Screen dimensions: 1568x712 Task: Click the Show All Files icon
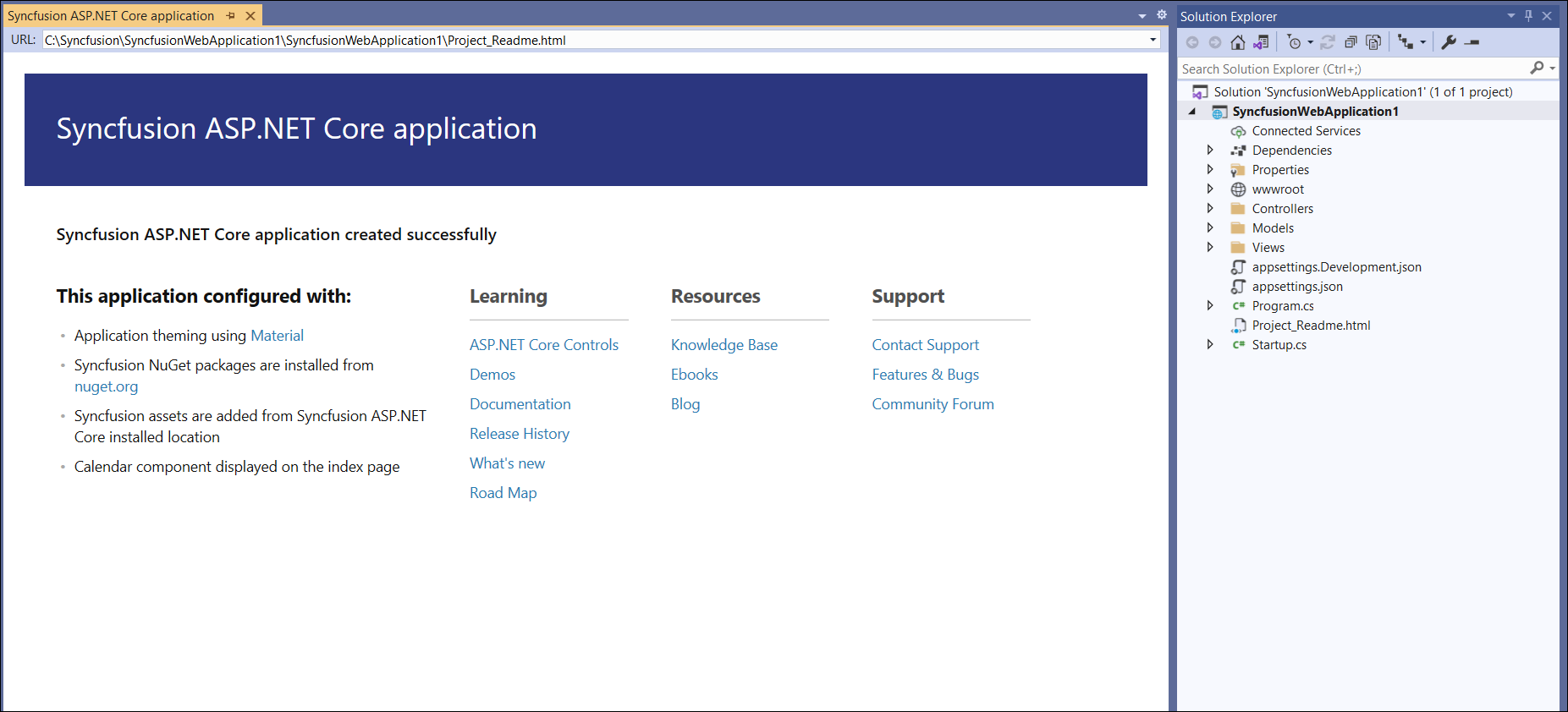[x=1373, y=42]
